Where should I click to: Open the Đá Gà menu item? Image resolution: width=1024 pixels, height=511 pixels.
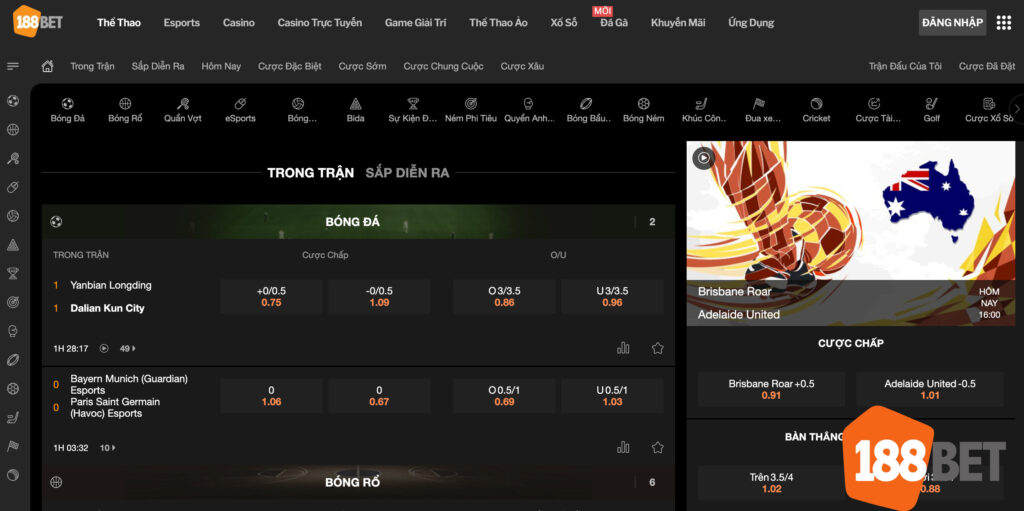pyautogui.click(x=614, y=23)
